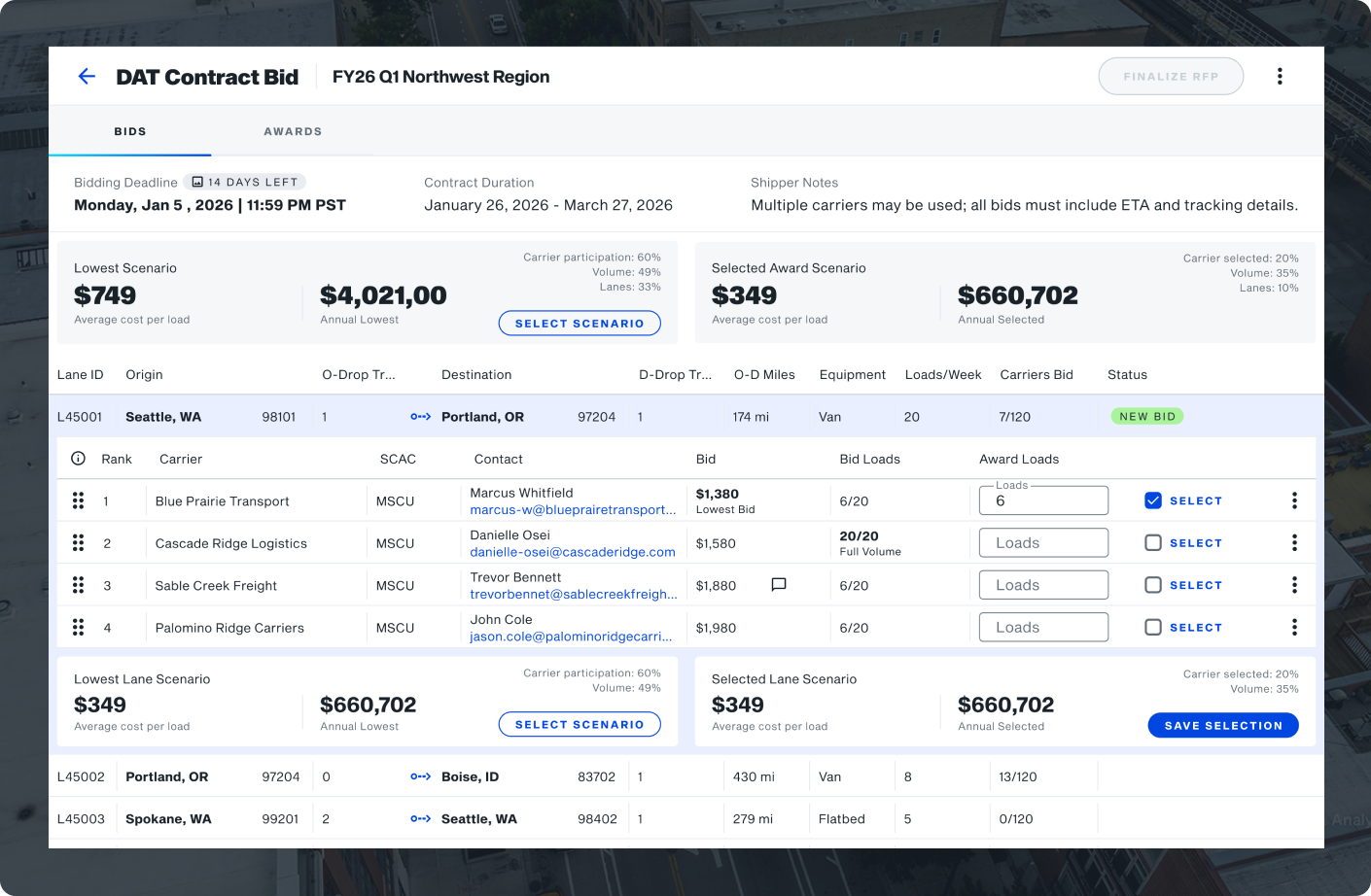Select the Lowest Scenario via Select Scenario button
This screenshot has height=896, width=1371.
coord(580,324)
